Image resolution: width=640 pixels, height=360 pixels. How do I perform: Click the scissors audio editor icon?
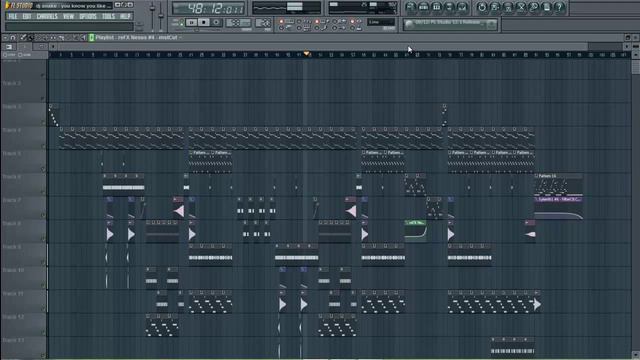tap(521, 7)
